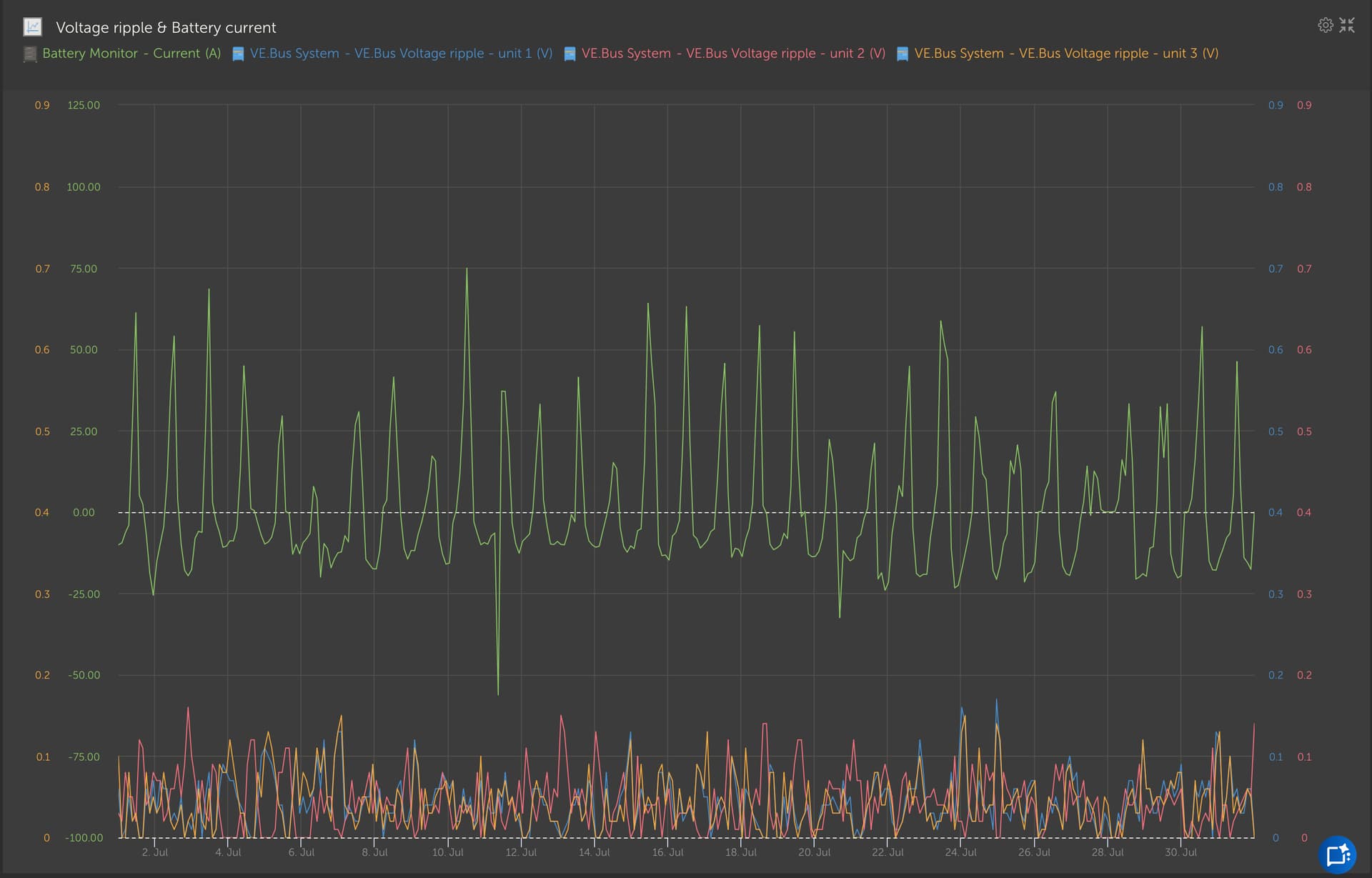1372x878 pixels.
Task: Select the 30. Jul date marker
Action: tap(1180, 852)
